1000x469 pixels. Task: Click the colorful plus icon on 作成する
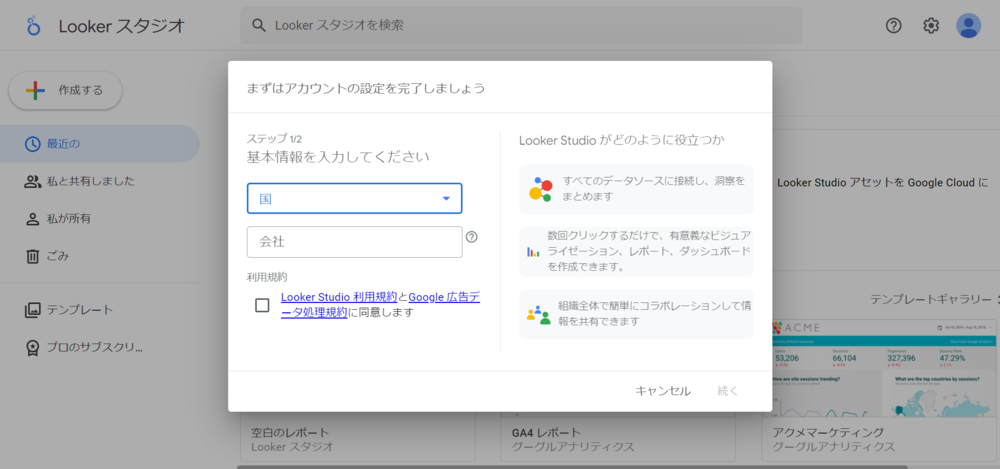(36, 91)
